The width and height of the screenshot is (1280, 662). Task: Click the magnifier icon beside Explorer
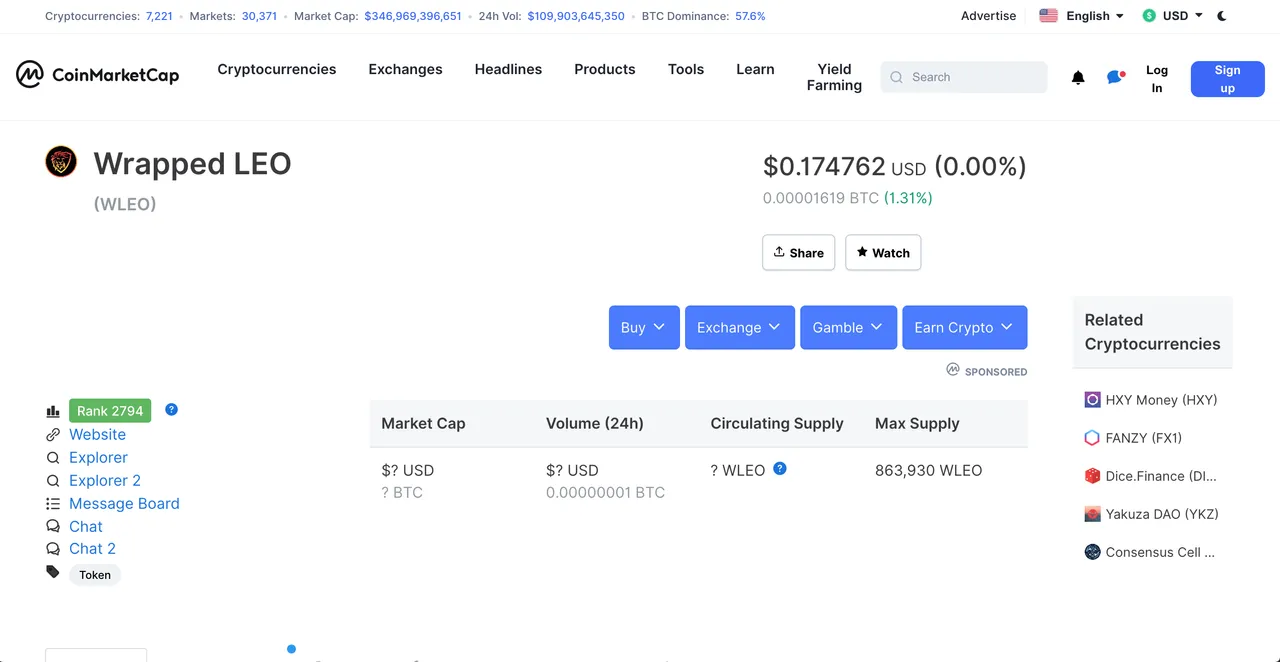[53, 458]
